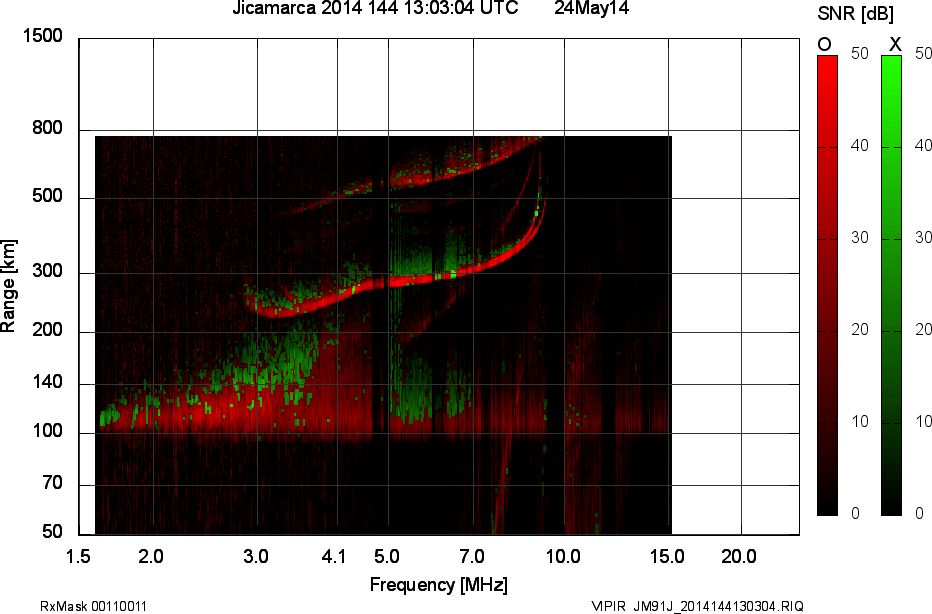Click the '30' tick label beside the red O bar
Image resolution: width=932 pixels, height=614 pixels.
859,238
